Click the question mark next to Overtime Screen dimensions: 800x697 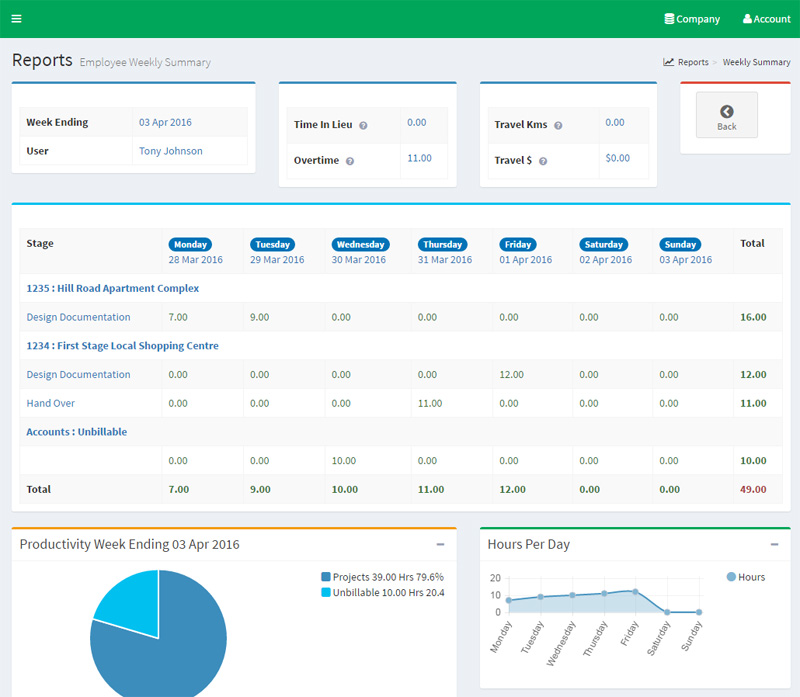(350, 162)
